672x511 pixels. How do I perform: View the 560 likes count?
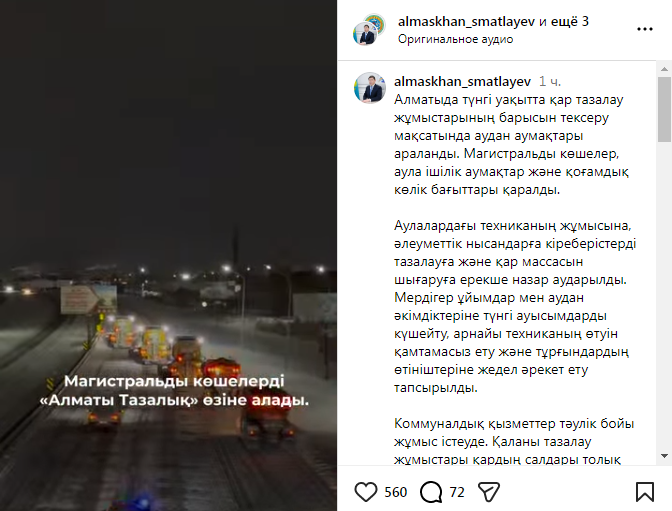tap(396, 492)
